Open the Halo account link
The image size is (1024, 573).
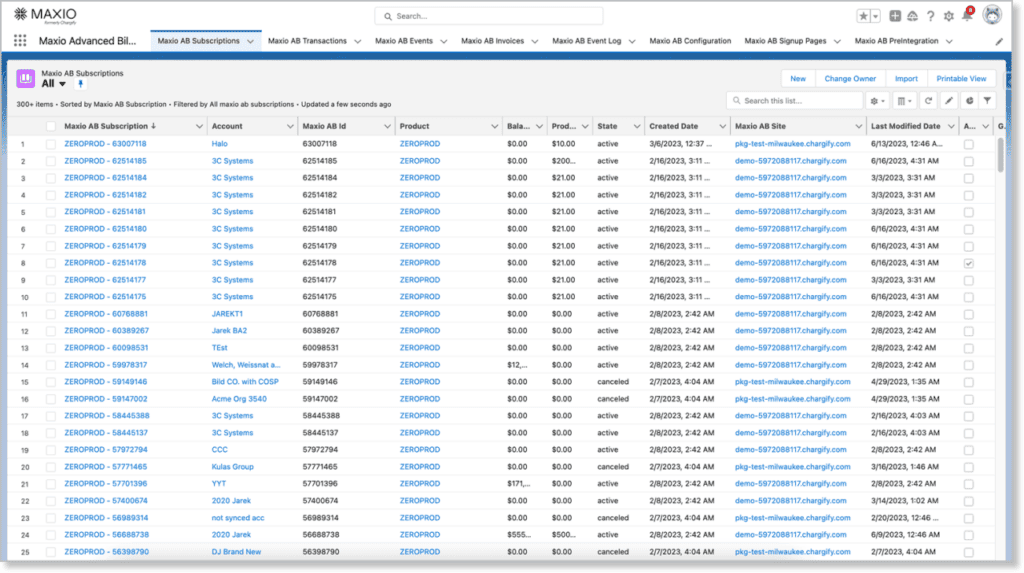click(219, 144)
